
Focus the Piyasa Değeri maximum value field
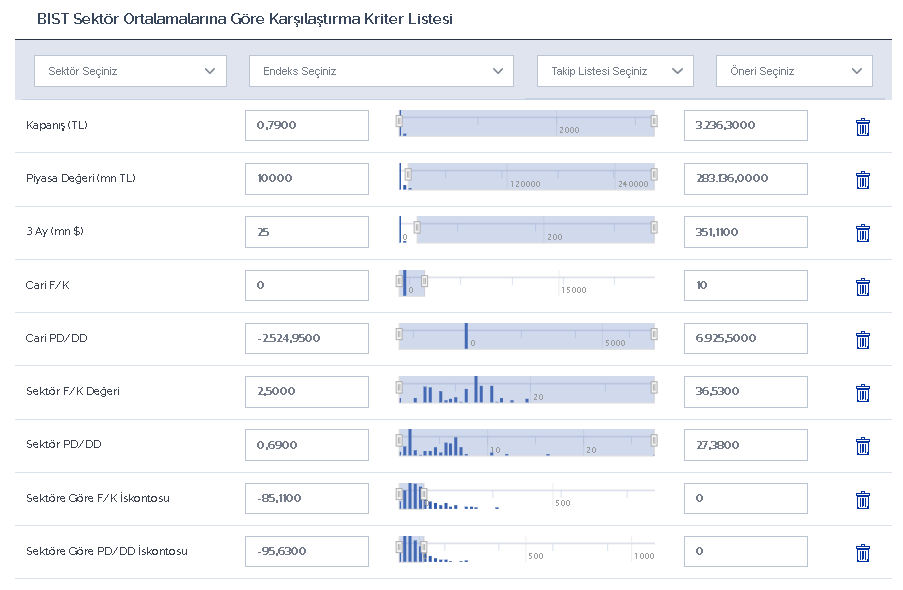(745, 178)
